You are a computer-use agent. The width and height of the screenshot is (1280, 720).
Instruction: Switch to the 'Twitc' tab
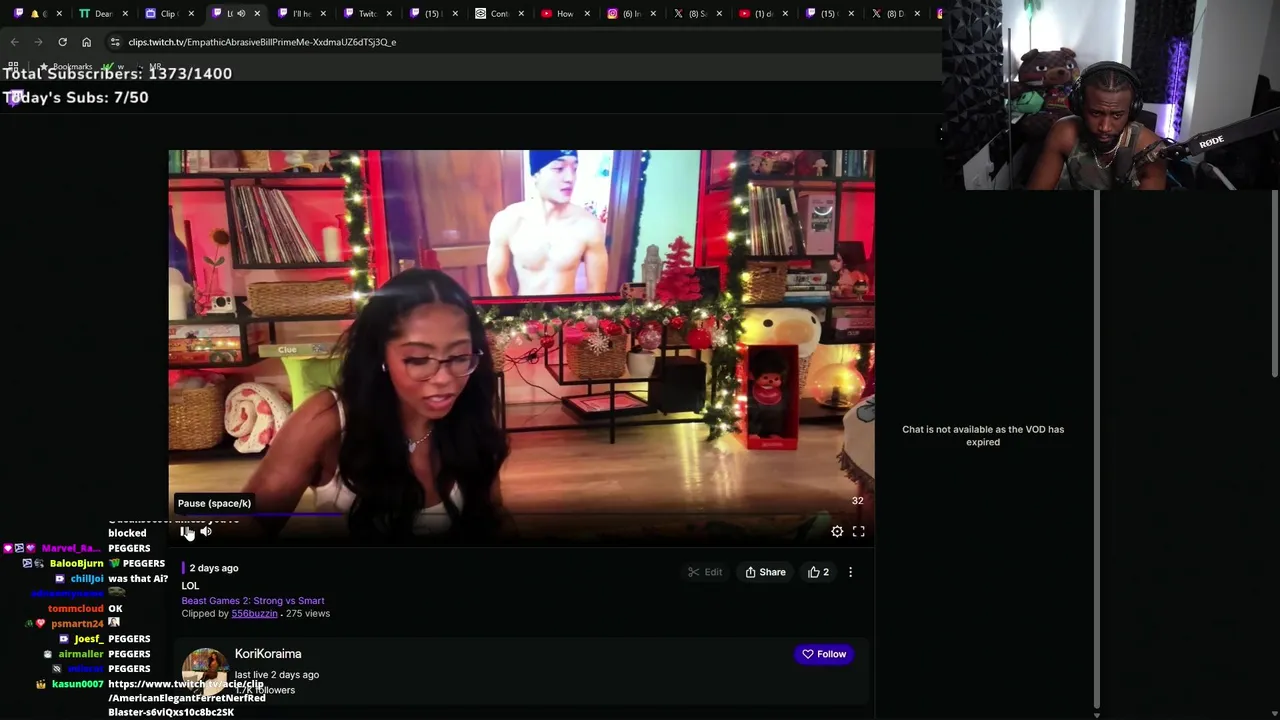[366, 13]
